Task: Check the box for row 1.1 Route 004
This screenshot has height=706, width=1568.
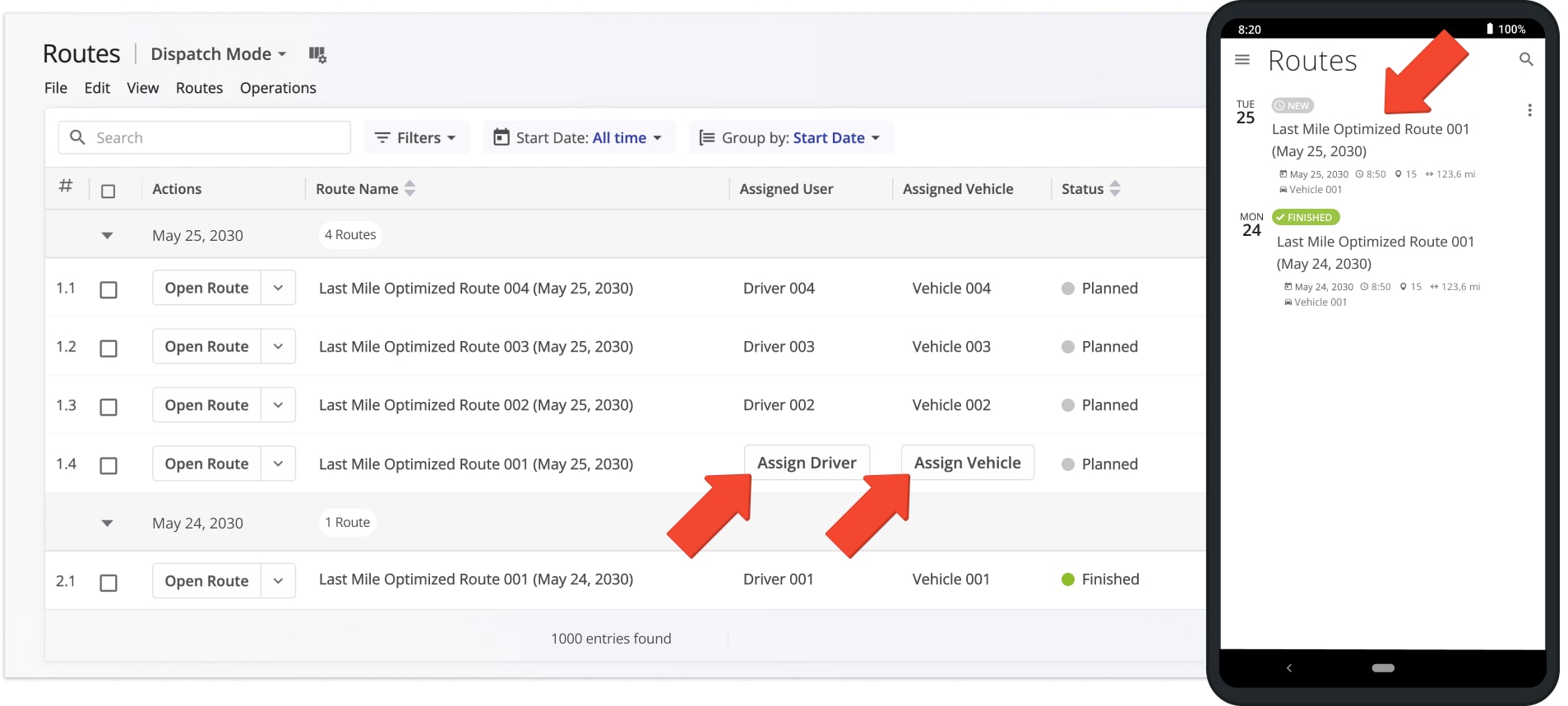Action: pos(108,289)
